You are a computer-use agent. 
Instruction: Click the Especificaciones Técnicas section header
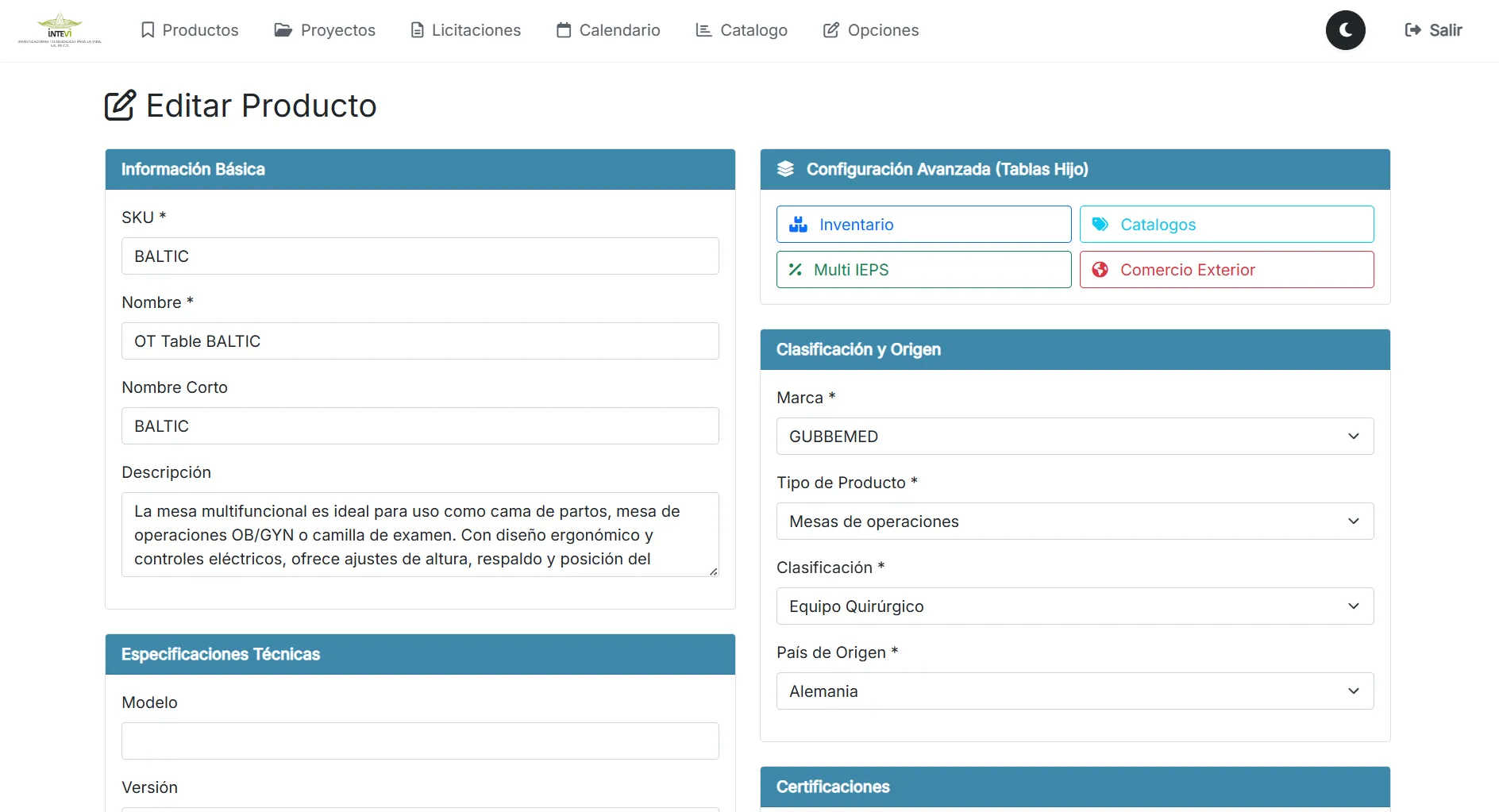pyautogui.click(x=420, y=654)
